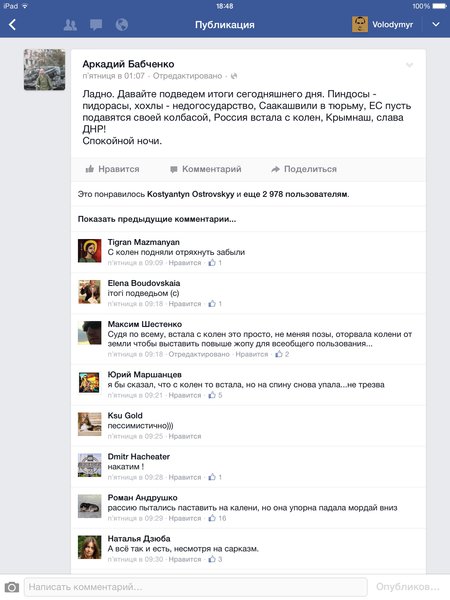Tap the back arrow in header
450x600 pixels.
click(x=12, y=25)
